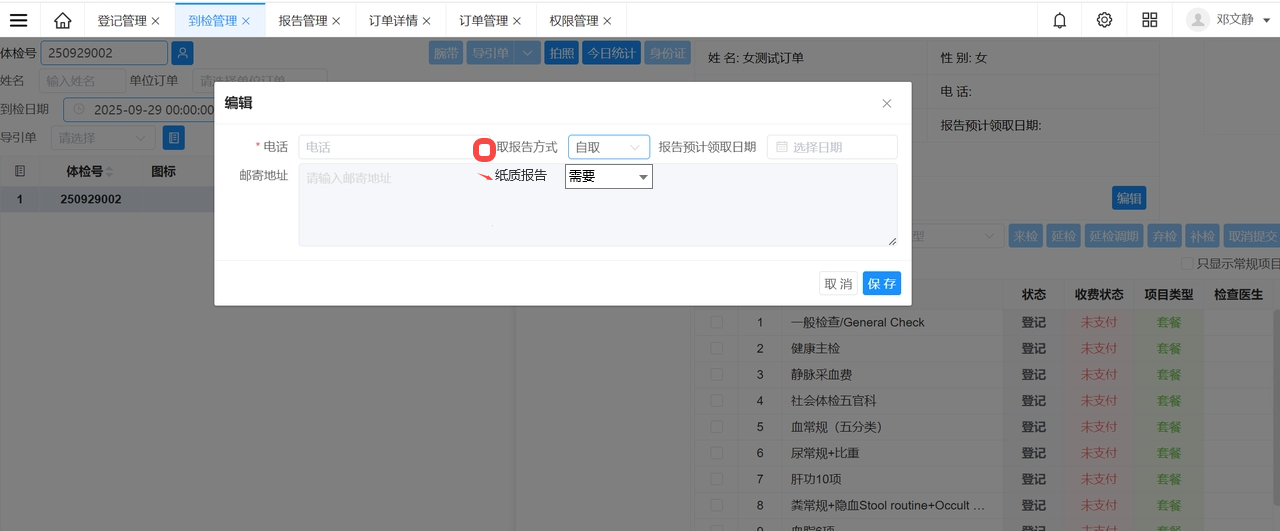The width and height of the screenshot is (1280, 531).
Task: Go to home via house icon
Action: [x=63, y=20]
